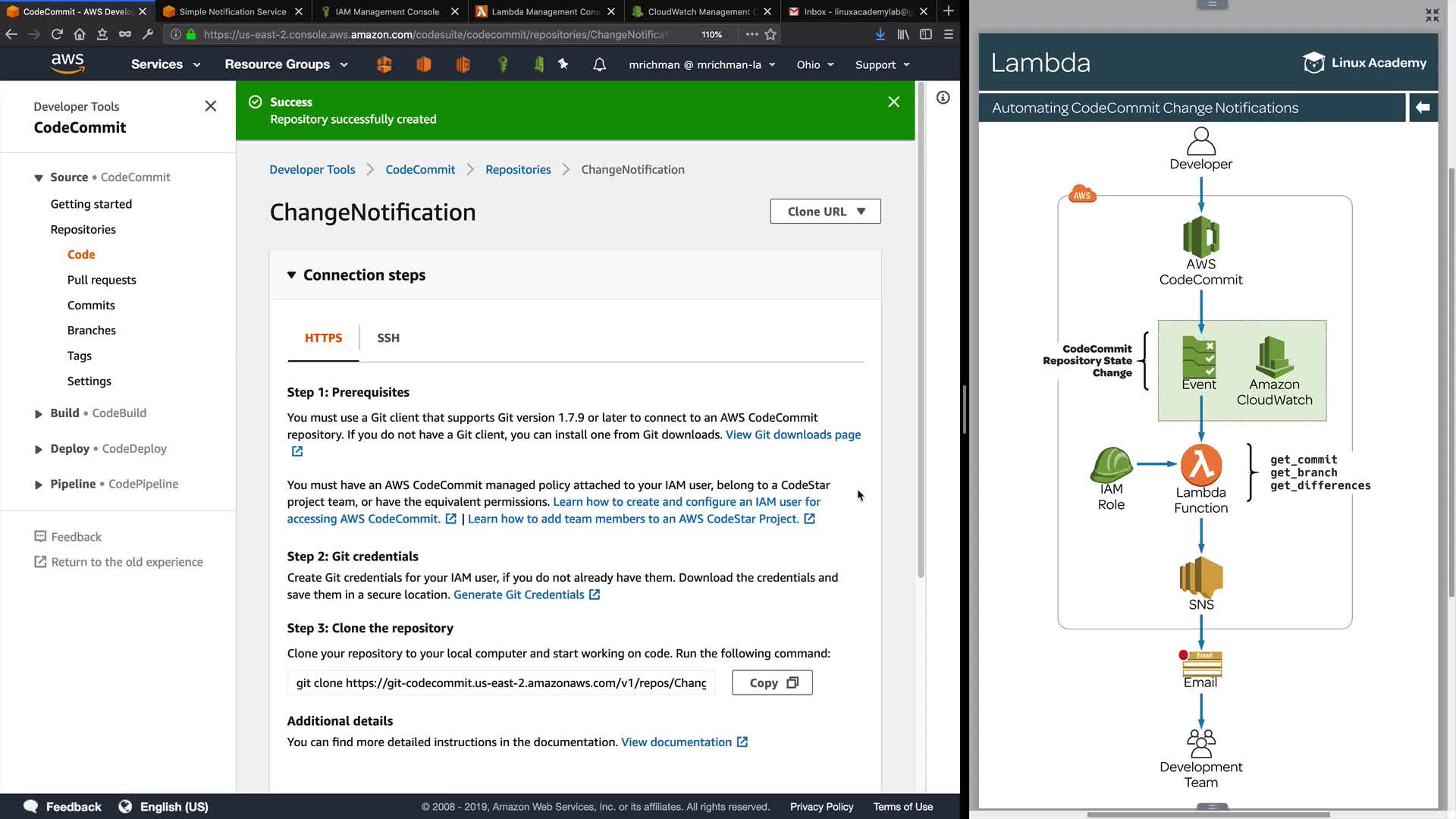Click the browser downloads arrow icon

[880, 34]
